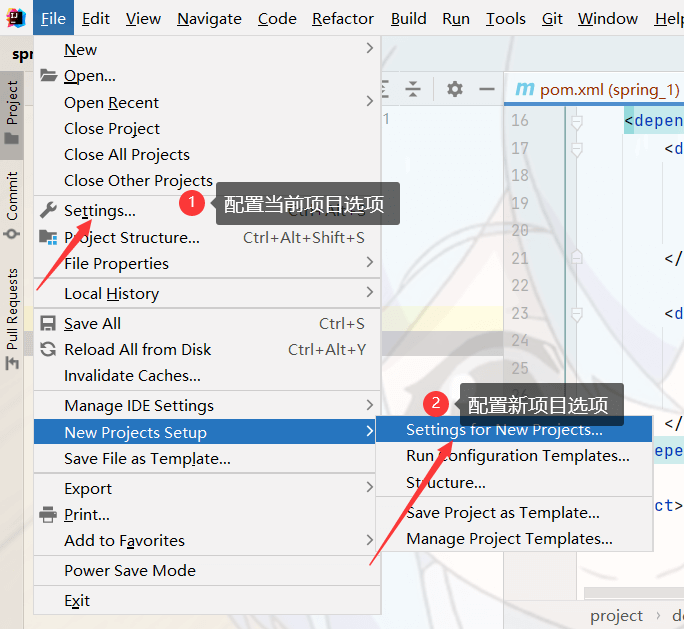684x629 pixels.
Task: Toggle the fold marker on line 21
Action: point(577,256)
